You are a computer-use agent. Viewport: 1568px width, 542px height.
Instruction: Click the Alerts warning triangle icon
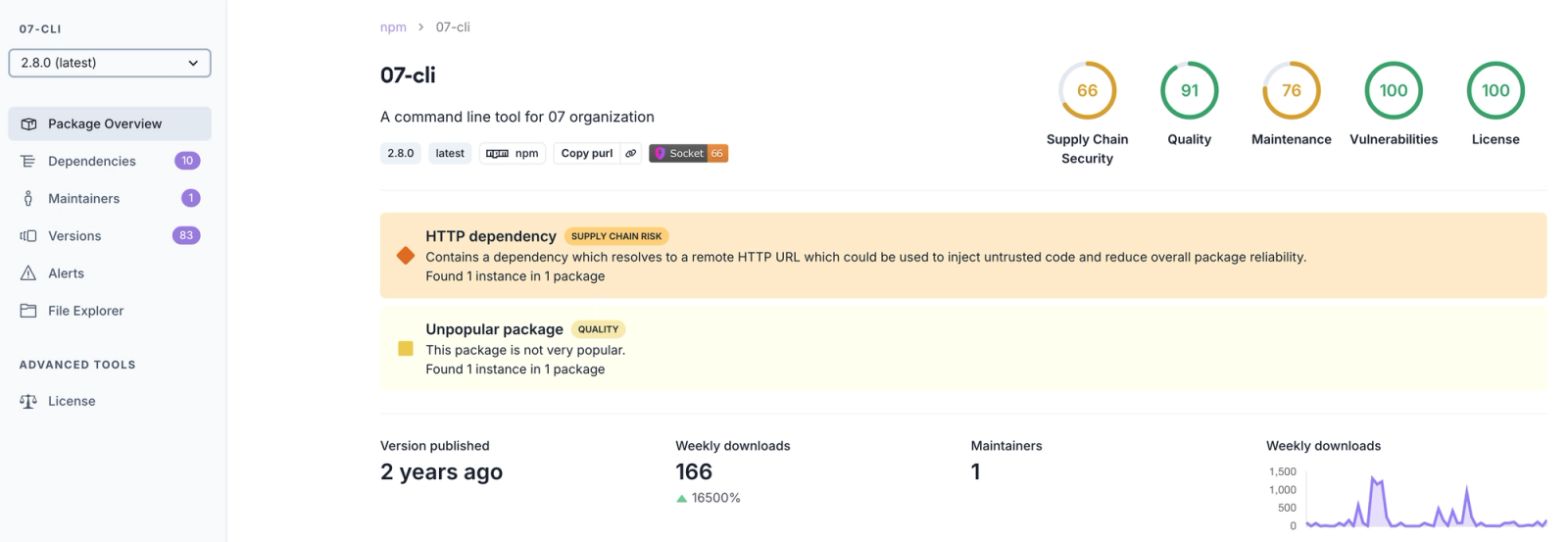(x=28, y=273)
